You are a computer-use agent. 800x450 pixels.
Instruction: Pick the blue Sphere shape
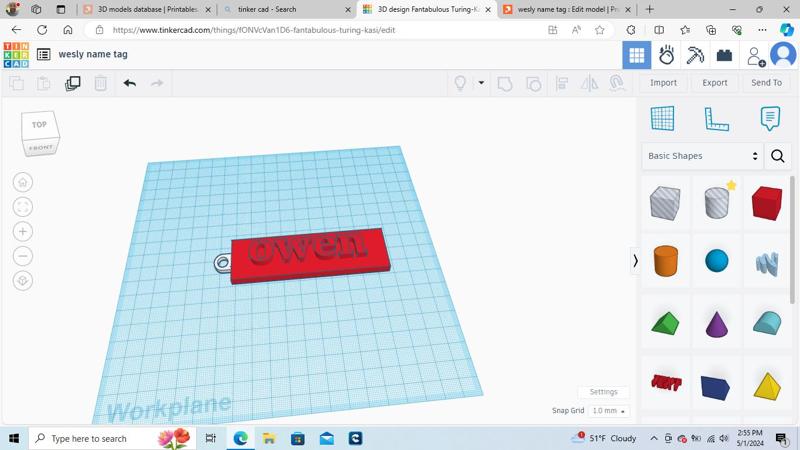pyautogui.click(x=717, y=261)
